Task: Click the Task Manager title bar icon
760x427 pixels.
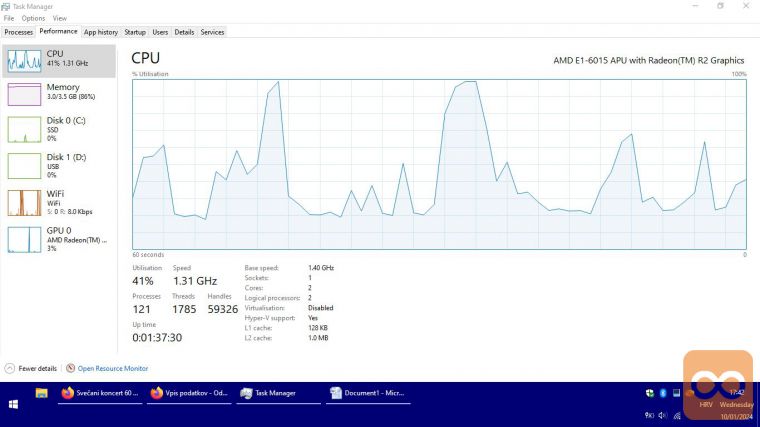Action: (x=5, y=6)
